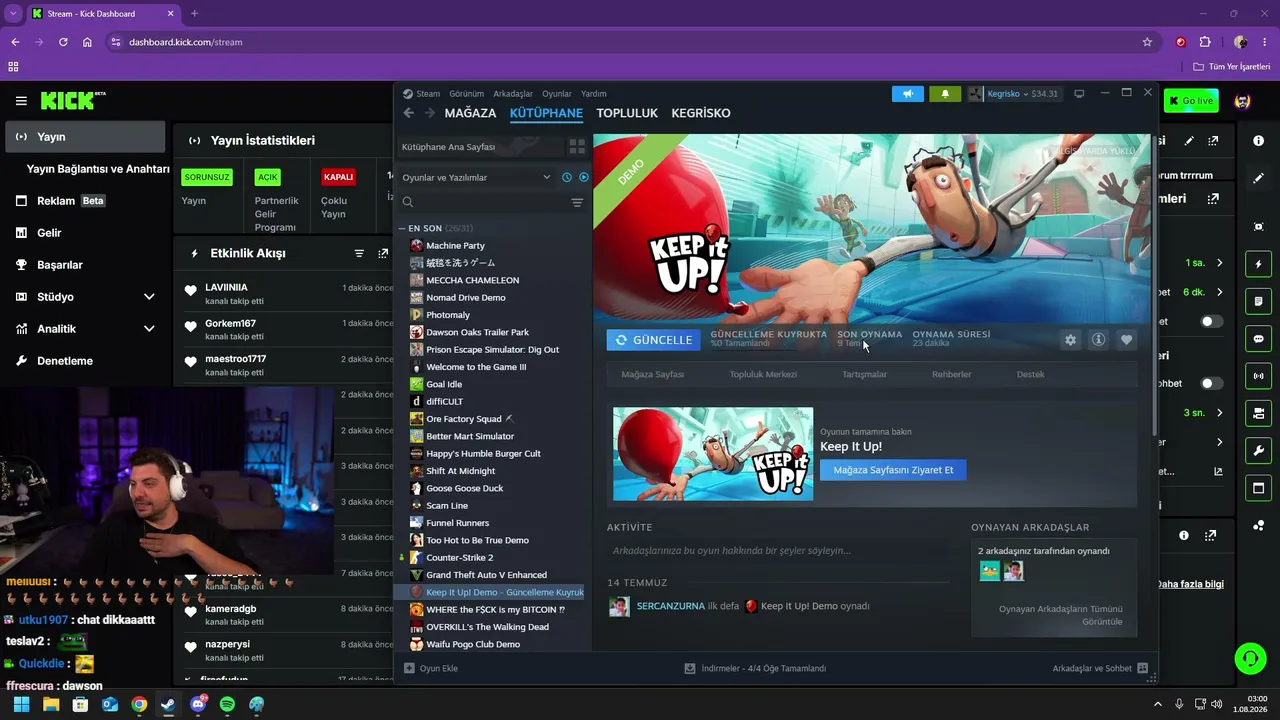This screenshot has height=720, width=1280.
Task: Open Windows Start menu
Action: tap(22, 704)
